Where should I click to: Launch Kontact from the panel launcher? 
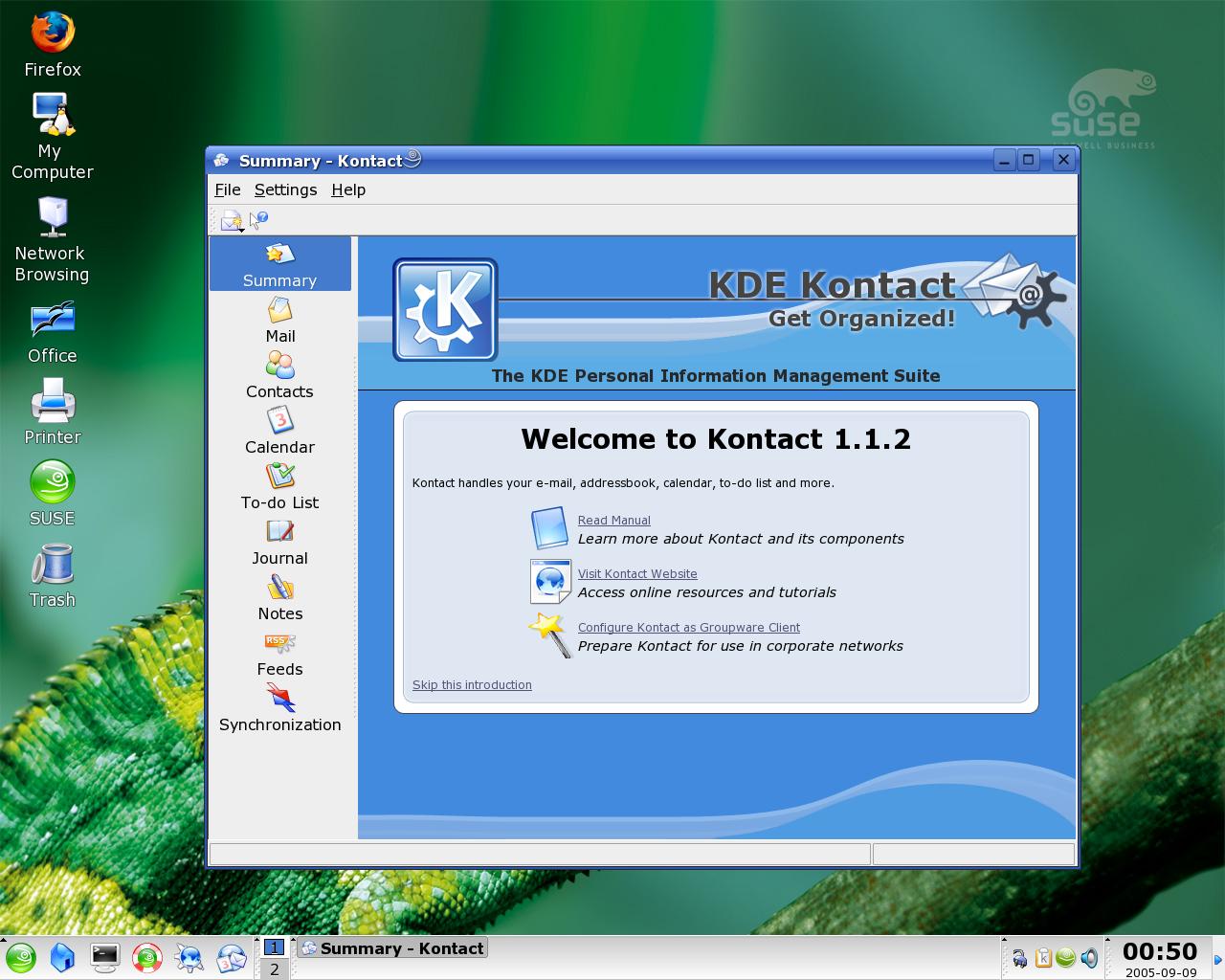tap(232, 957)
